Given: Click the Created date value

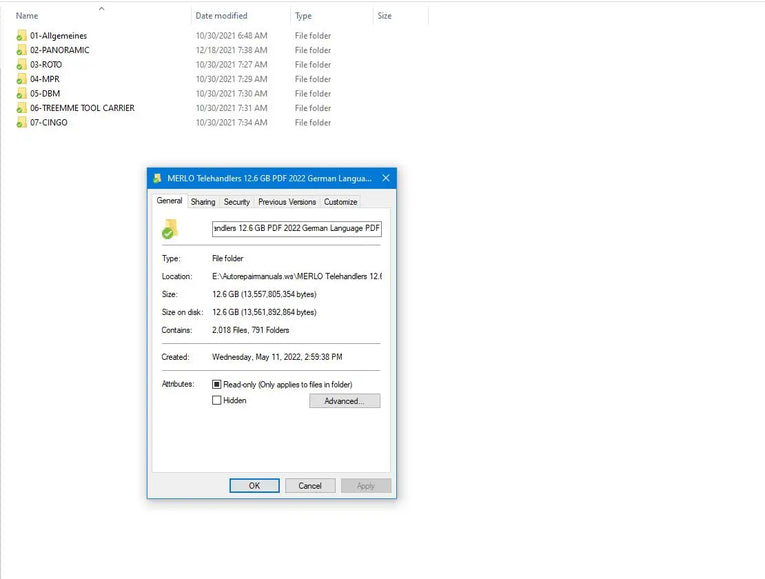Looking at the screenshot, I should pos(277,357).
